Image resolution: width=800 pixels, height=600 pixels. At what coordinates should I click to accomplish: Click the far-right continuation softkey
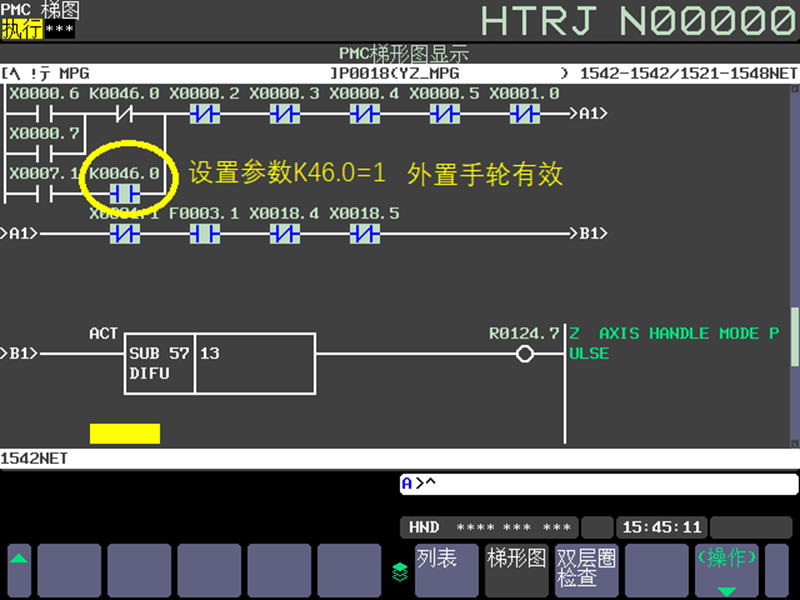click(777, 570)
